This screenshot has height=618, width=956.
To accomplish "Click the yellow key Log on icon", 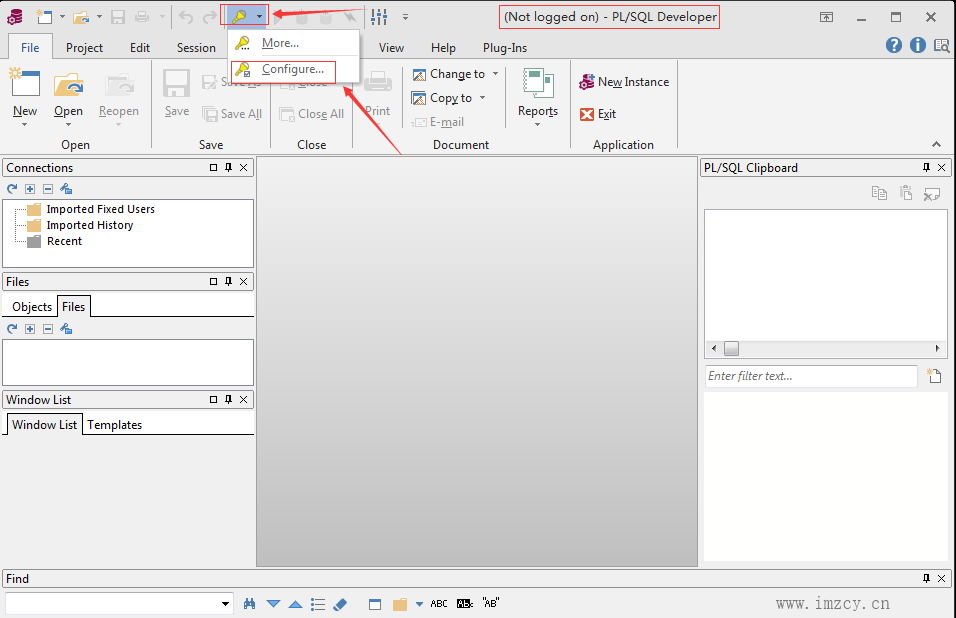I will pos(239,16).
